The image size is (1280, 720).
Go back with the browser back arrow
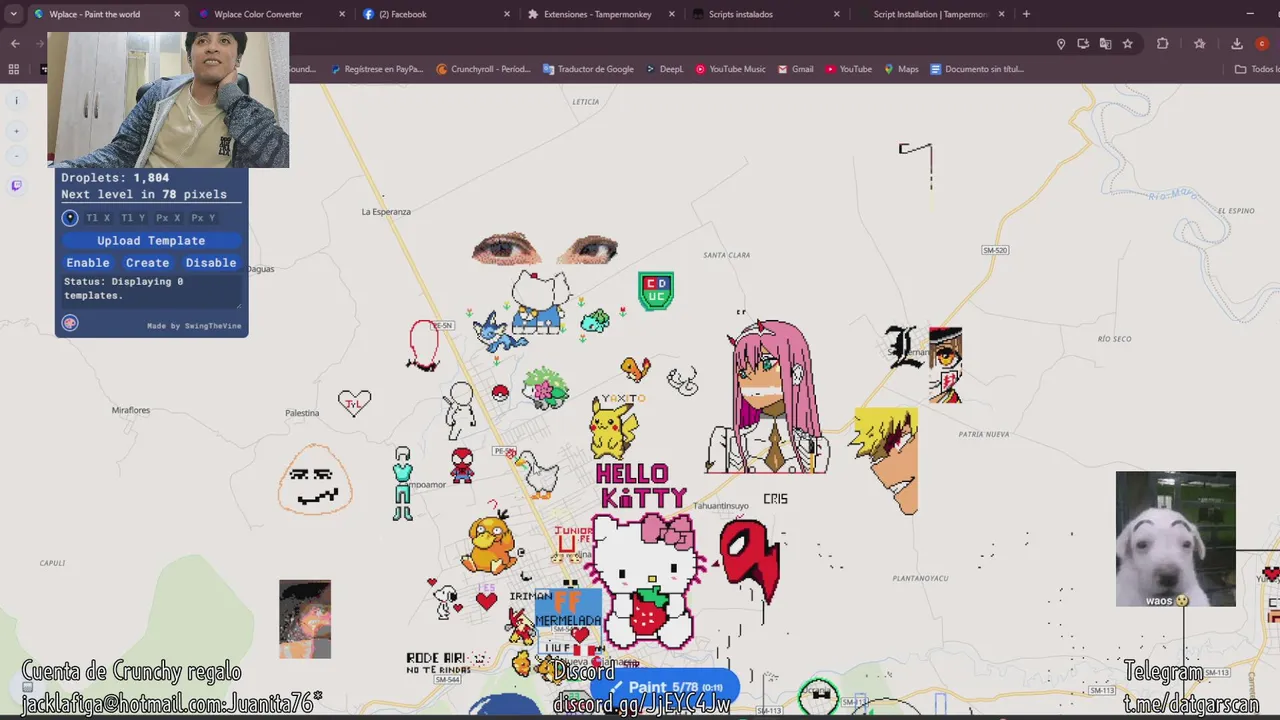[15, 44]
